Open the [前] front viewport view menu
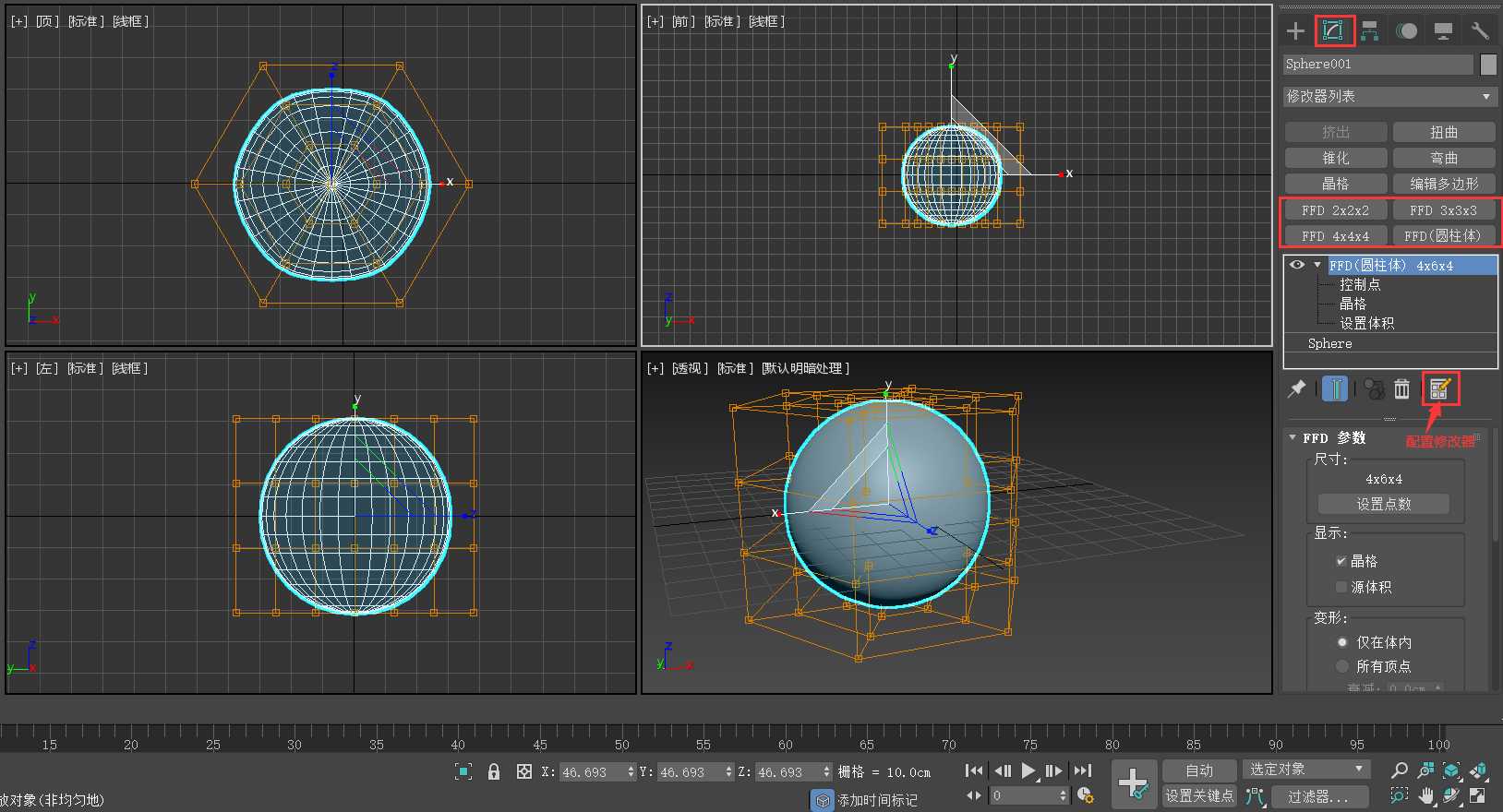Screen dimensions: 1503x812 [x=683, y=21]
